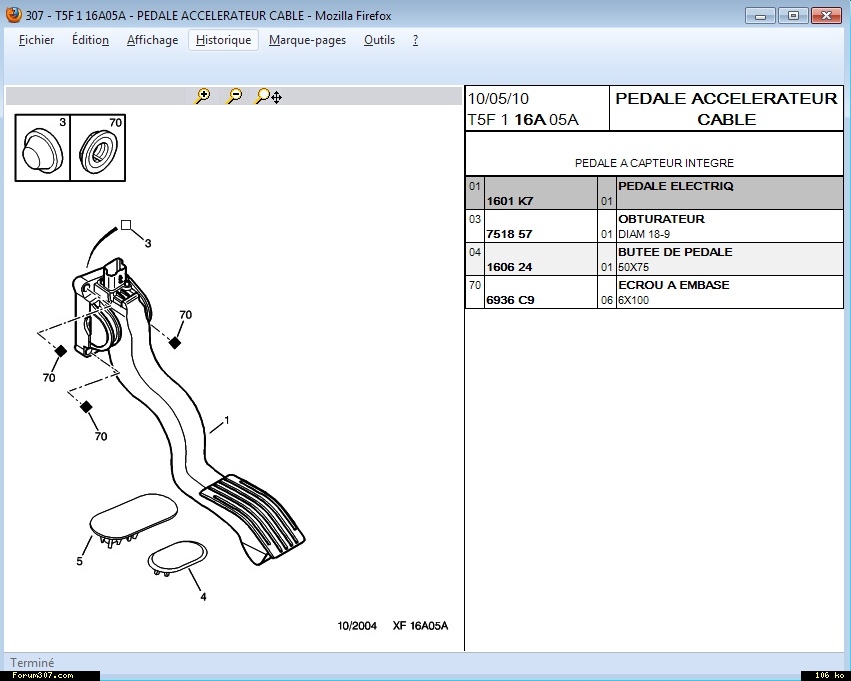
Task: Minimize the Firefox window
Action: pyautogui.click(x=760, y=16)
